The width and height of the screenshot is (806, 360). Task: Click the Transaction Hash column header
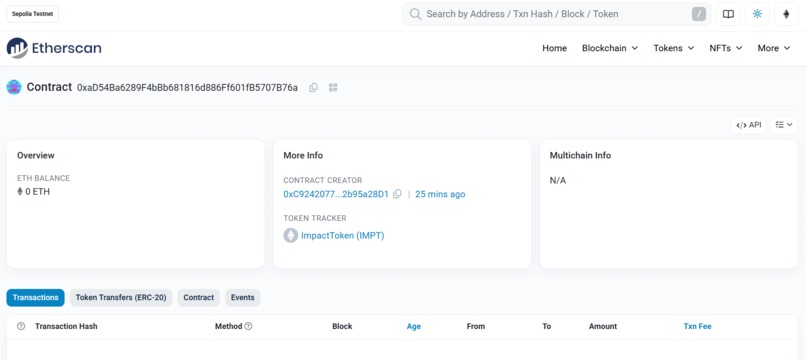pyautogui.click(x=66, y=326)
